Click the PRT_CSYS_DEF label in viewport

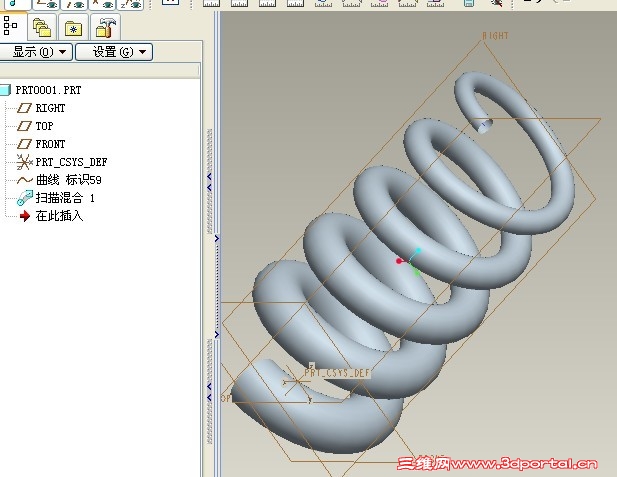(337, 373)
